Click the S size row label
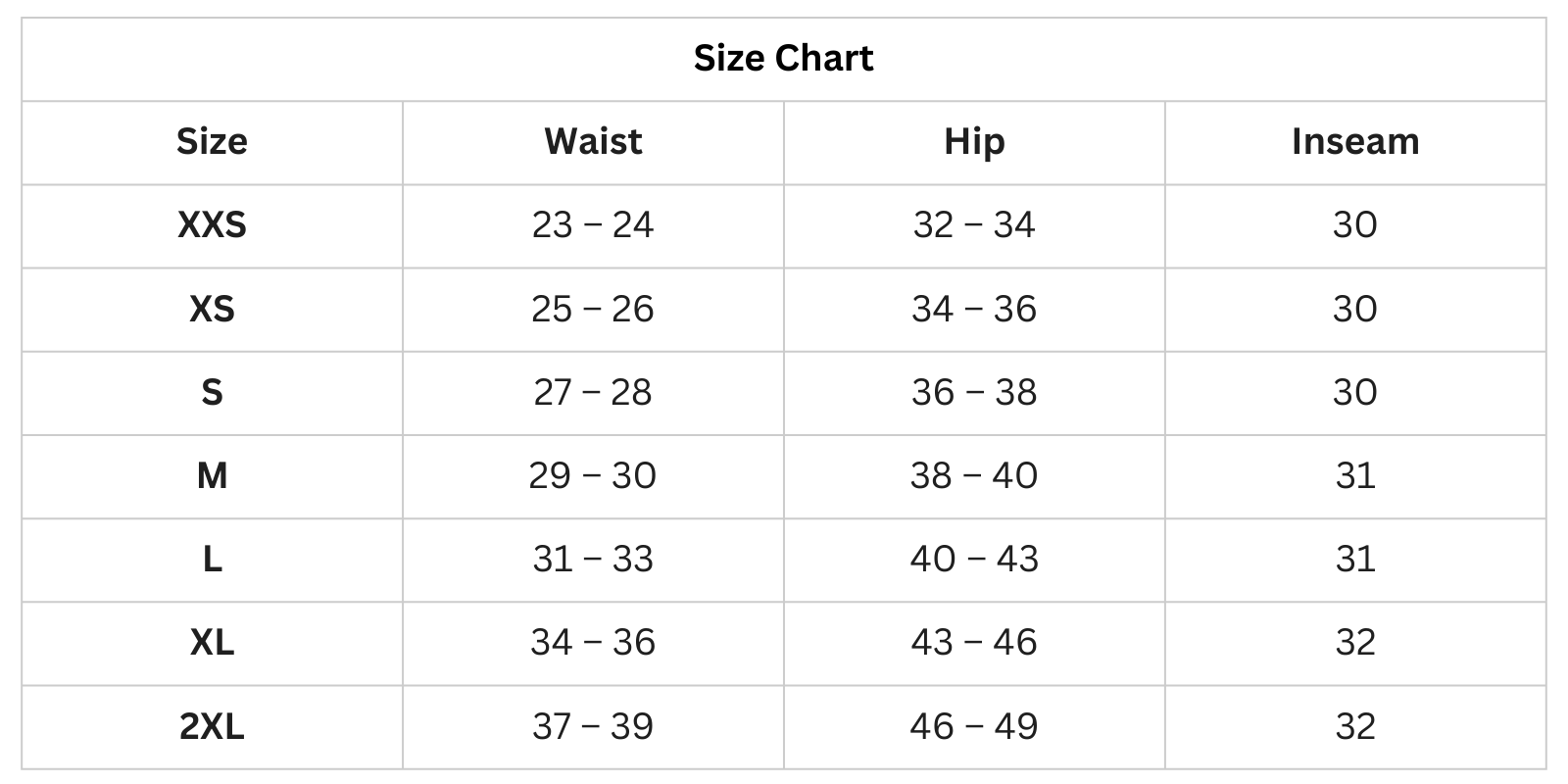The image size is (1568, 784). point(212,393)
